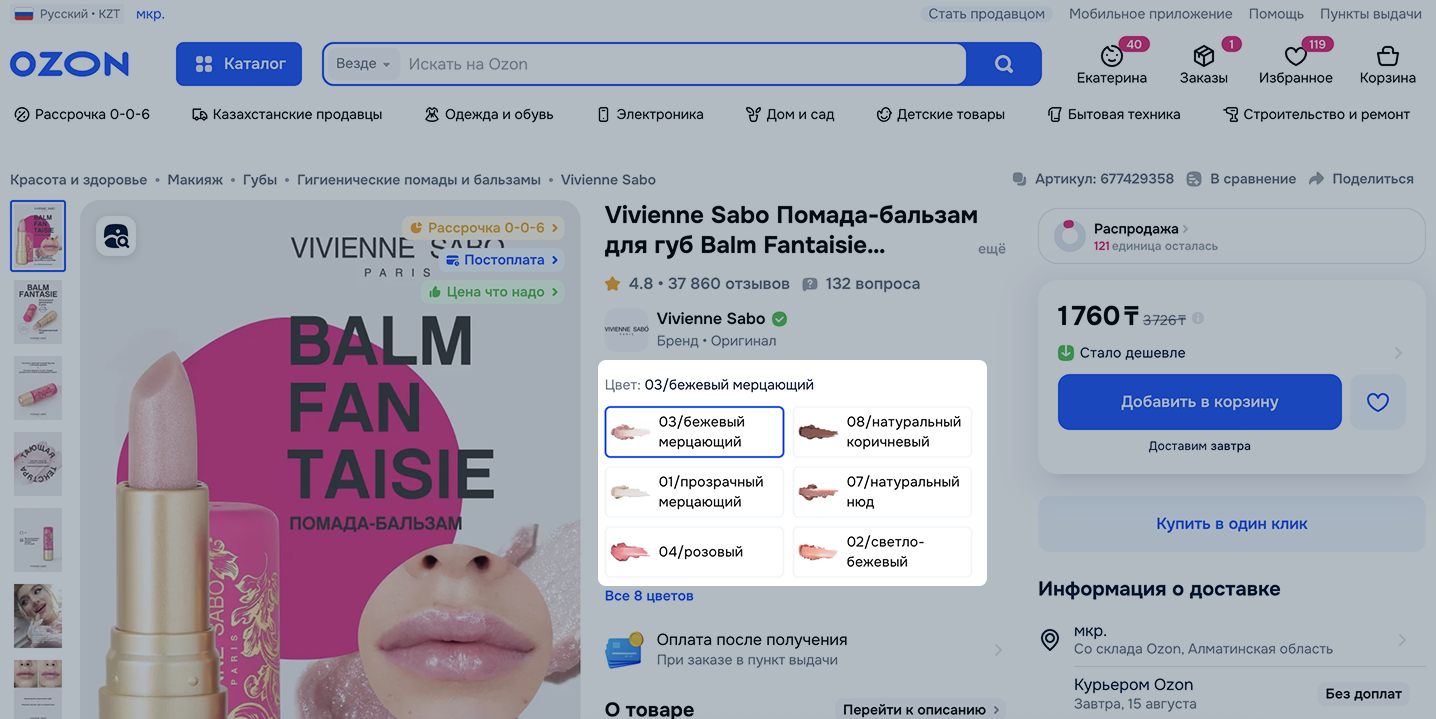Open the Каталог button
The width and height of the screenshot is (1436, 719).
pyautogui.click(x=240, y=64)
